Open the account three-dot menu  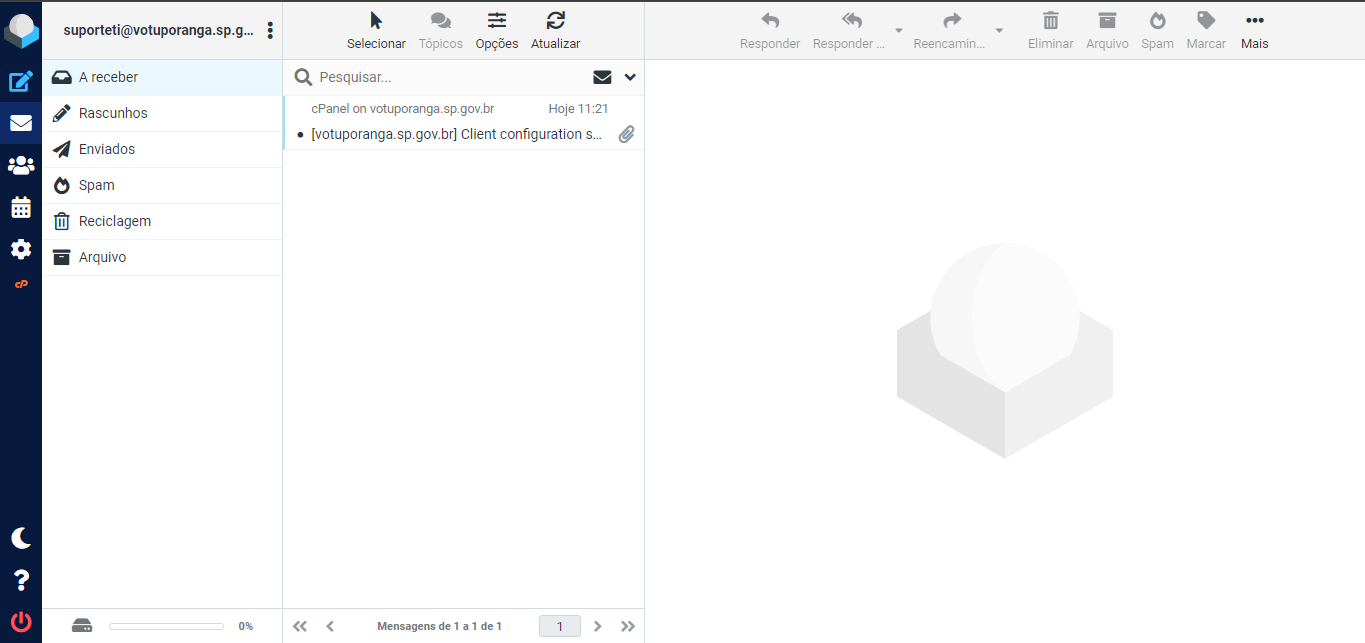click(x=270, y=31)
